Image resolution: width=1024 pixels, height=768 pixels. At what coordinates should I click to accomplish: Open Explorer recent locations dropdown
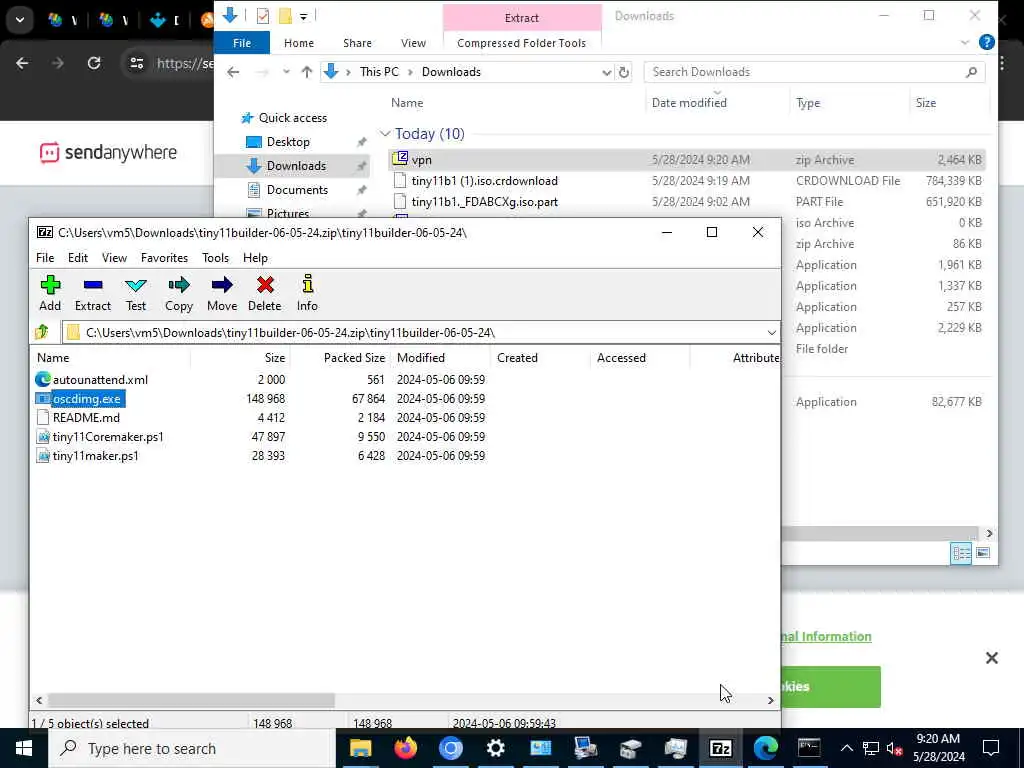(286, 72)
